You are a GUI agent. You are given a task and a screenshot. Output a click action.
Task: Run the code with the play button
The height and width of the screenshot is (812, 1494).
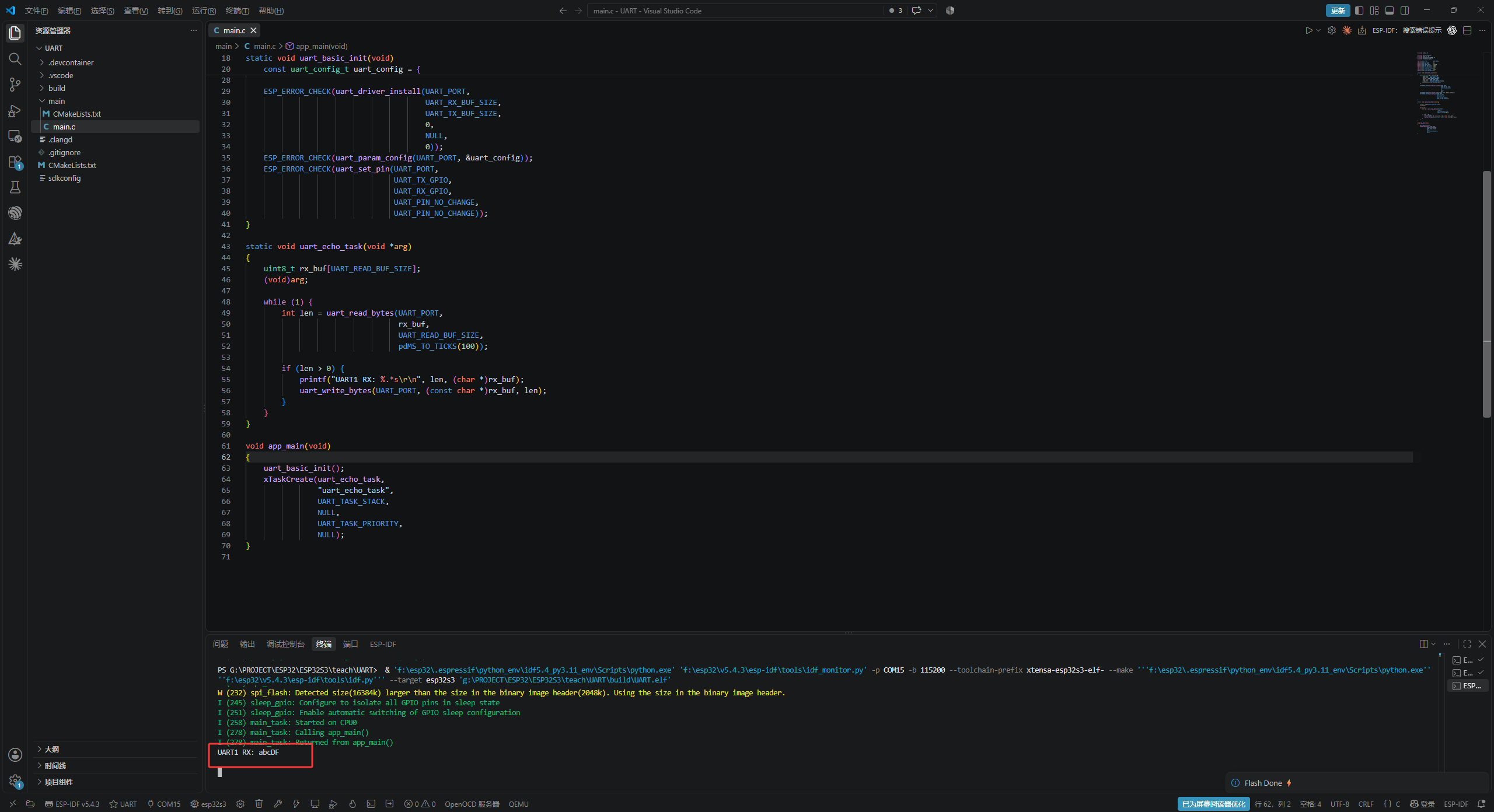(x=1309, y=30)
